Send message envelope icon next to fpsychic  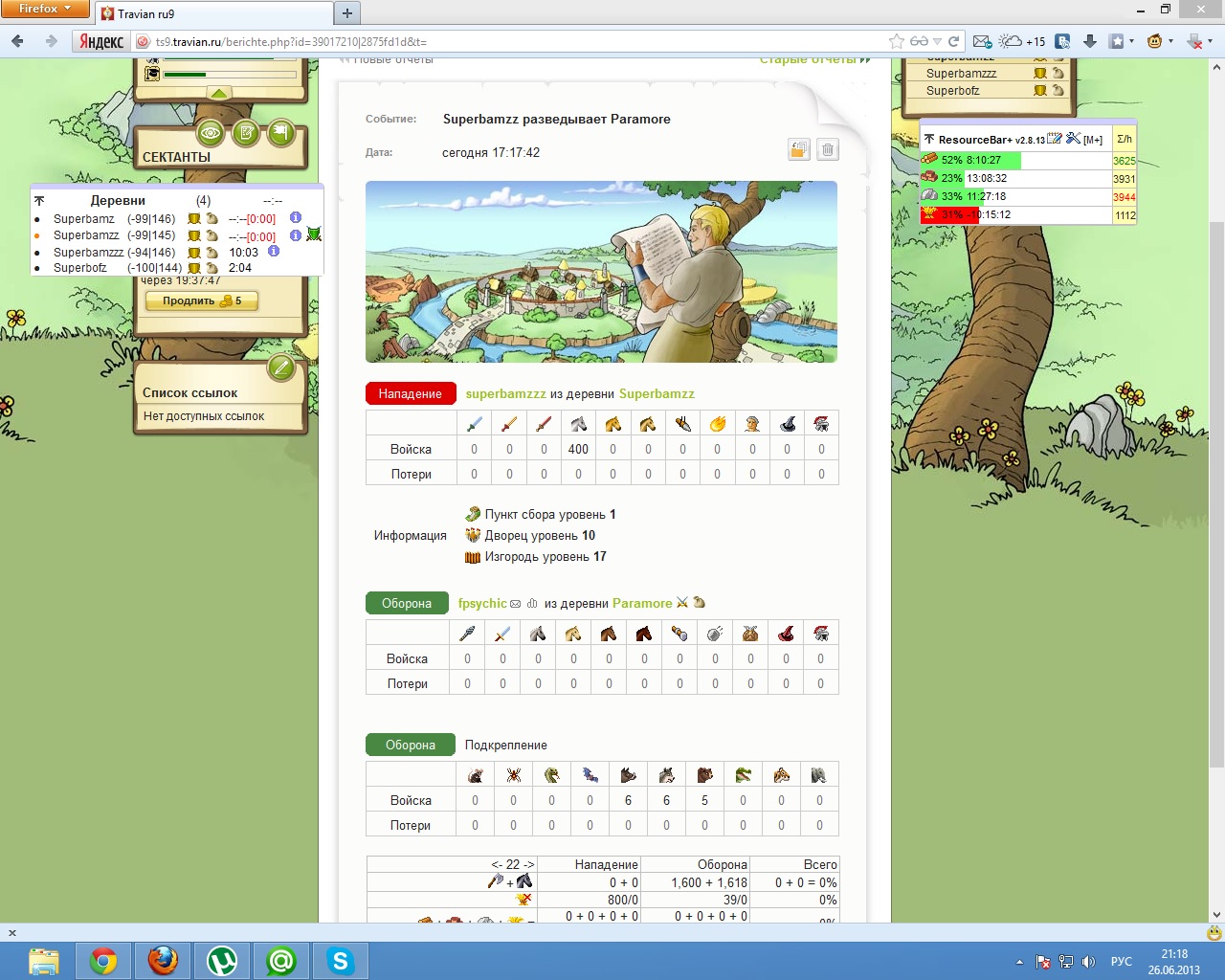pyautogui.click(x=516, y=604)
